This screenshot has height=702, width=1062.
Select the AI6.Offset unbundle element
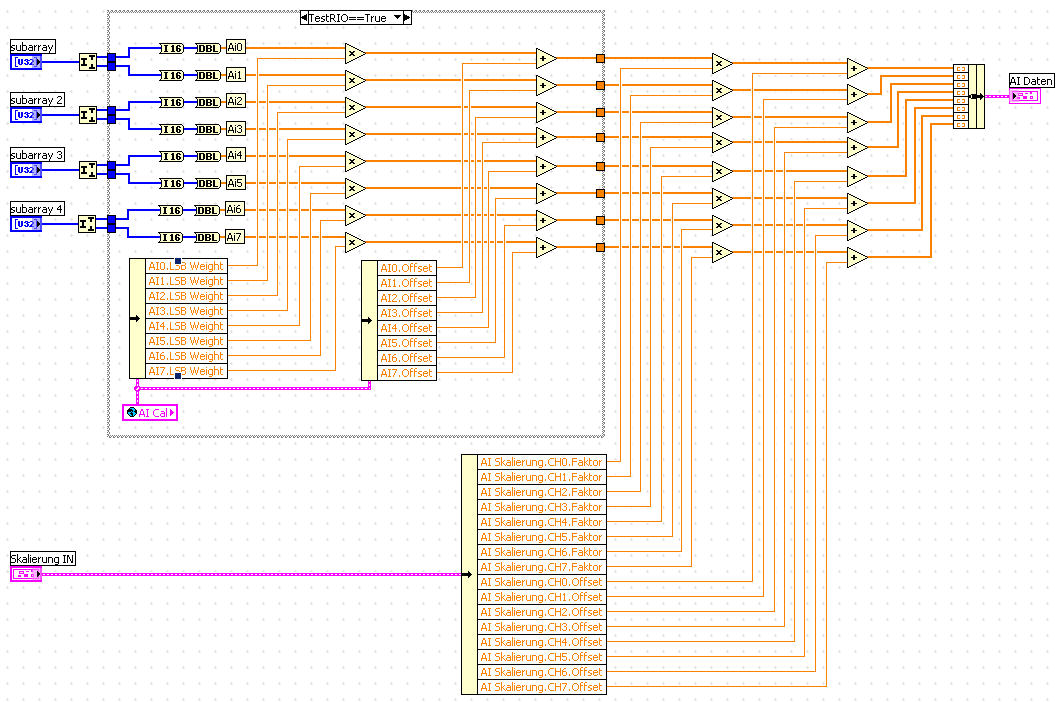[406, 358]
